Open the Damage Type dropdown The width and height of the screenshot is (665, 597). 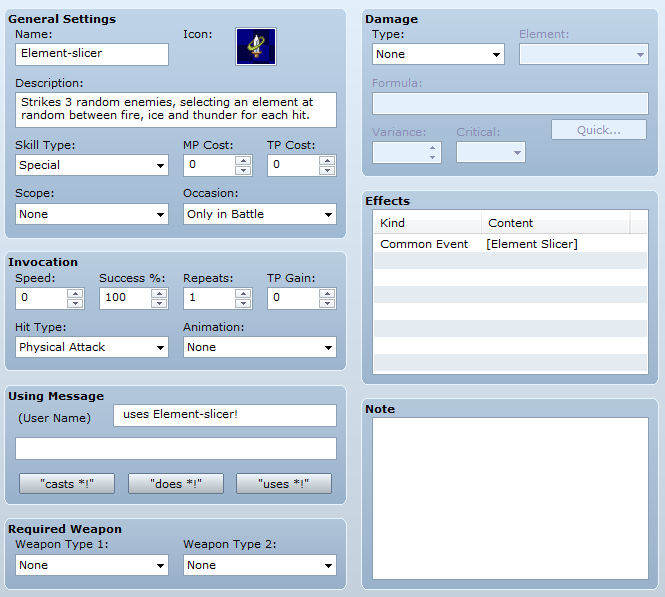click(438, 54)
